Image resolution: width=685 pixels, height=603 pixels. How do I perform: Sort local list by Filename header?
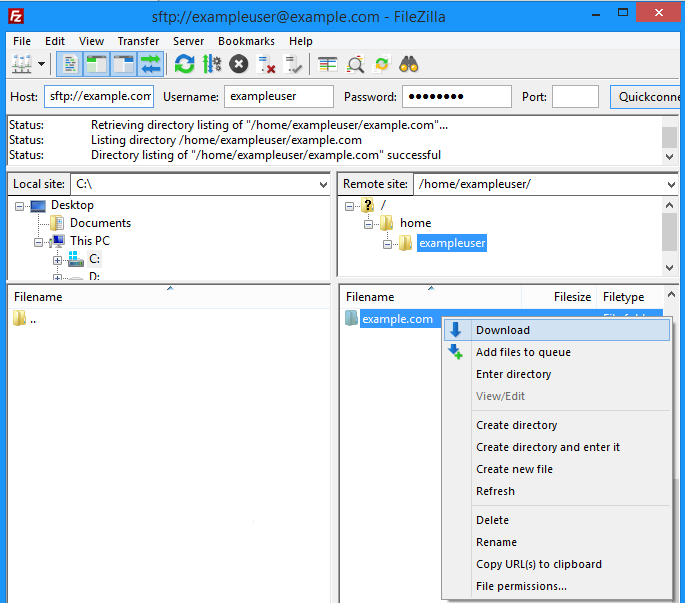click(38, 297)
